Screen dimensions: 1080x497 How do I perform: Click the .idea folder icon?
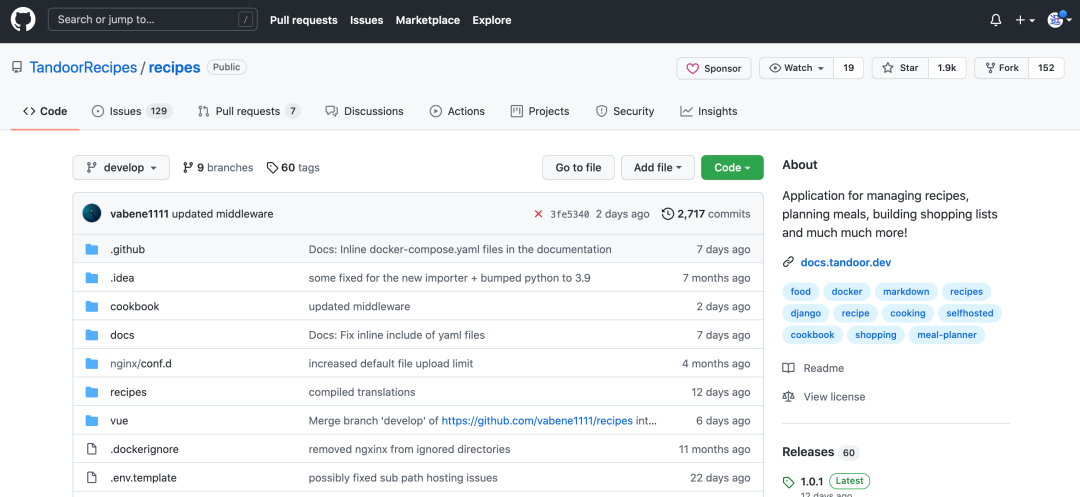pyautogui.click(x=92, y=278)
